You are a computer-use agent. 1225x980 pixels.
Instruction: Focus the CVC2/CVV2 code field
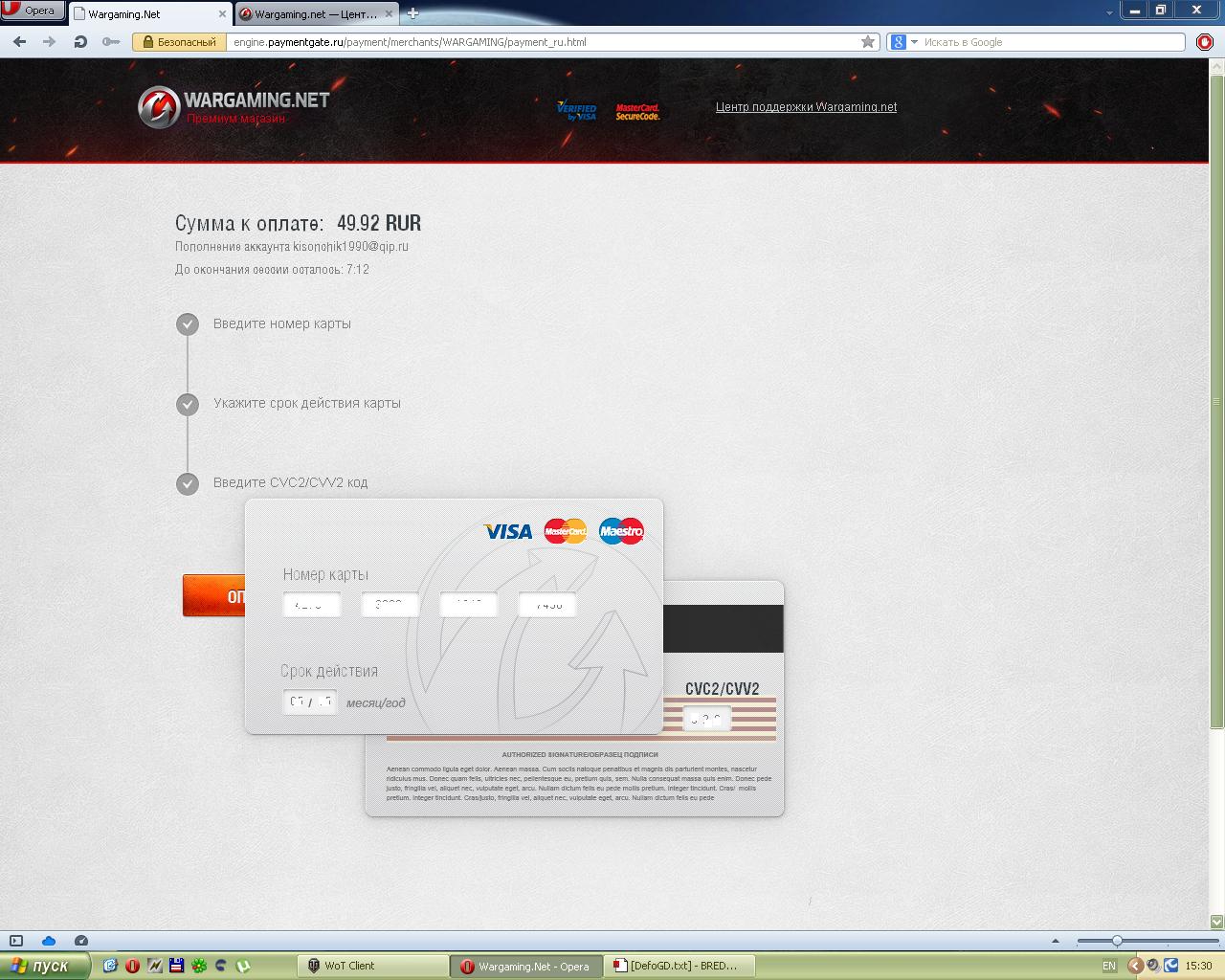(706, 719)
